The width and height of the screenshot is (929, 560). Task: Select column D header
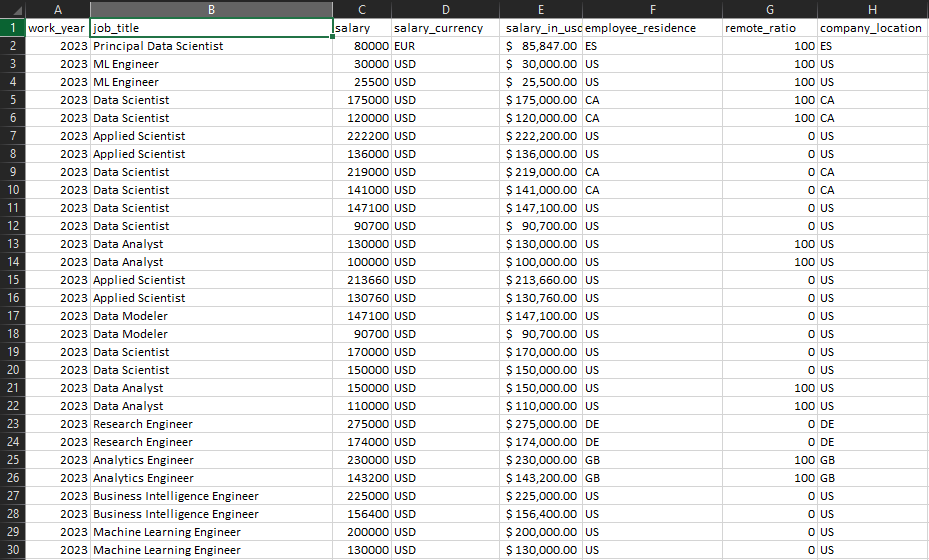pos(446,9)
